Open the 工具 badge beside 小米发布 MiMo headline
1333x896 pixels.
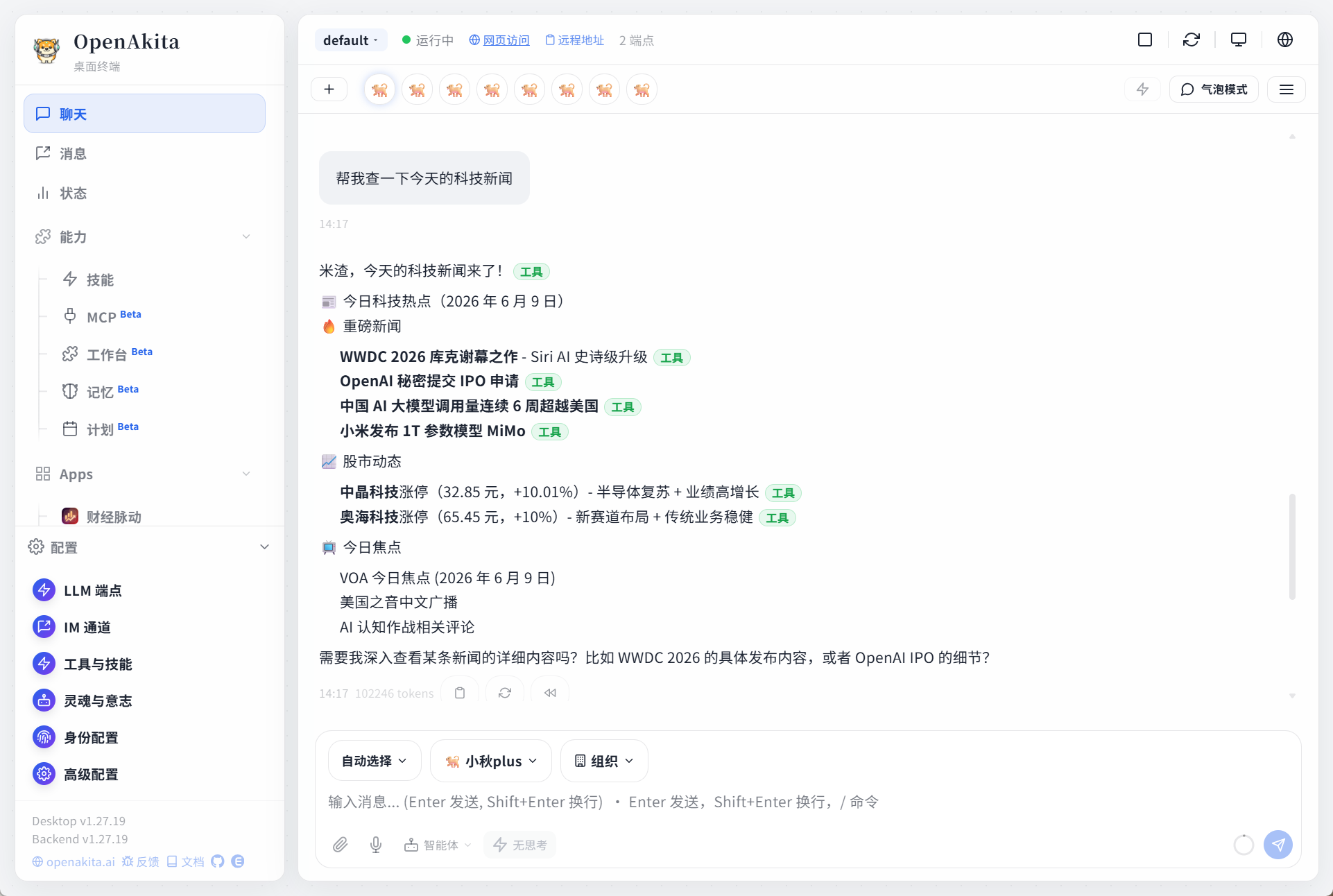pyautogui.click(x=550, y=432)
